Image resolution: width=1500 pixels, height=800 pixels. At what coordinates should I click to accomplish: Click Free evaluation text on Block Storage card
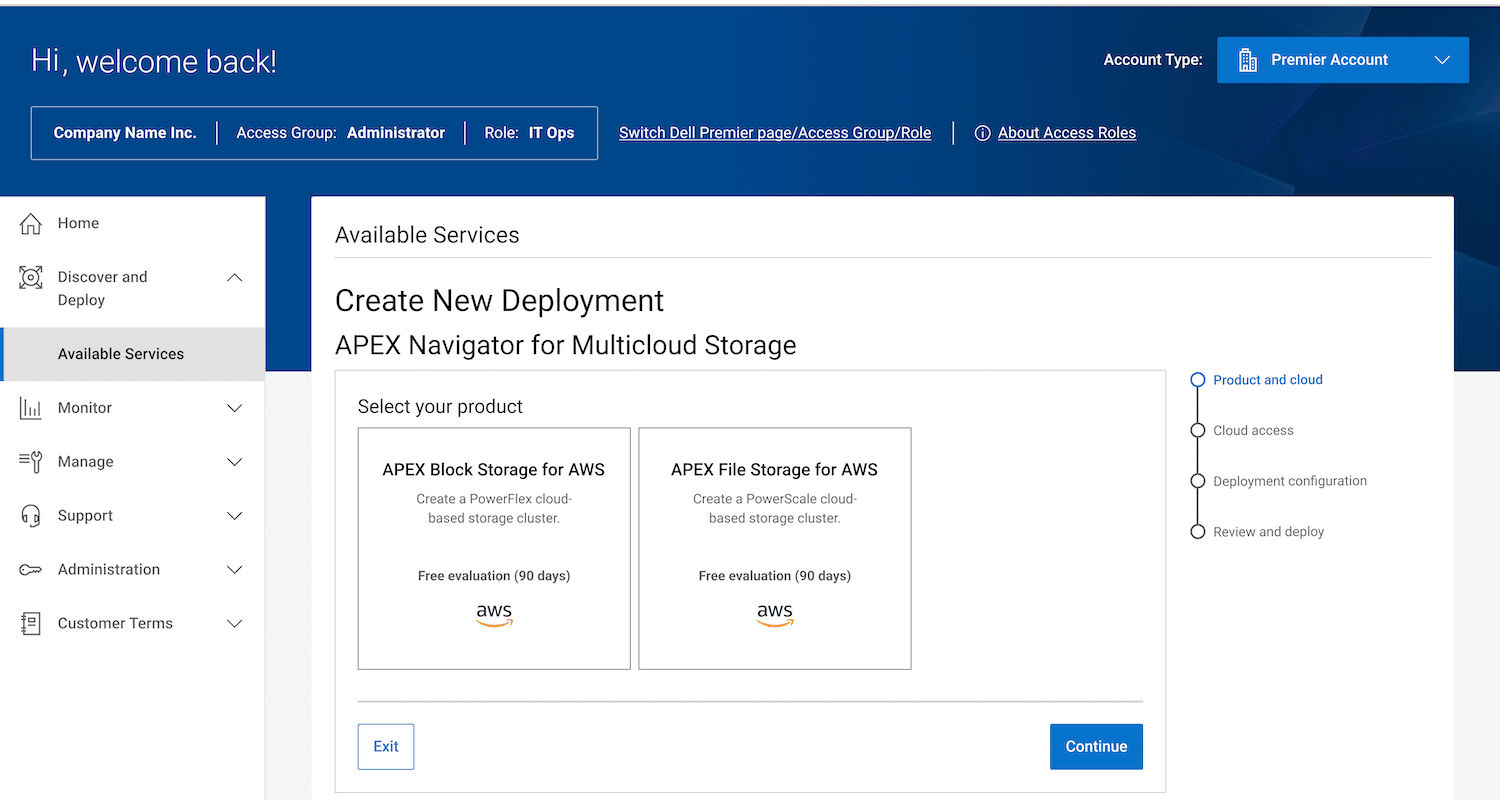tap(494, 576)
